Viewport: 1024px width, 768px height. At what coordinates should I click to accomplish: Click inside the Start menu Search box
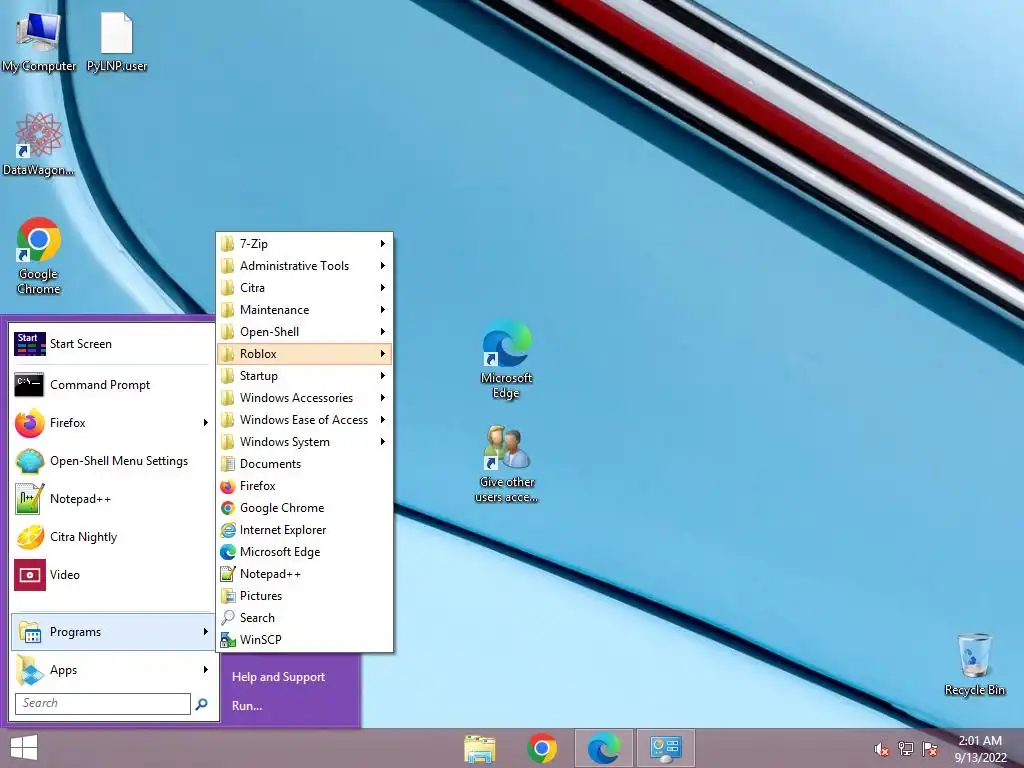coord(103,703)
